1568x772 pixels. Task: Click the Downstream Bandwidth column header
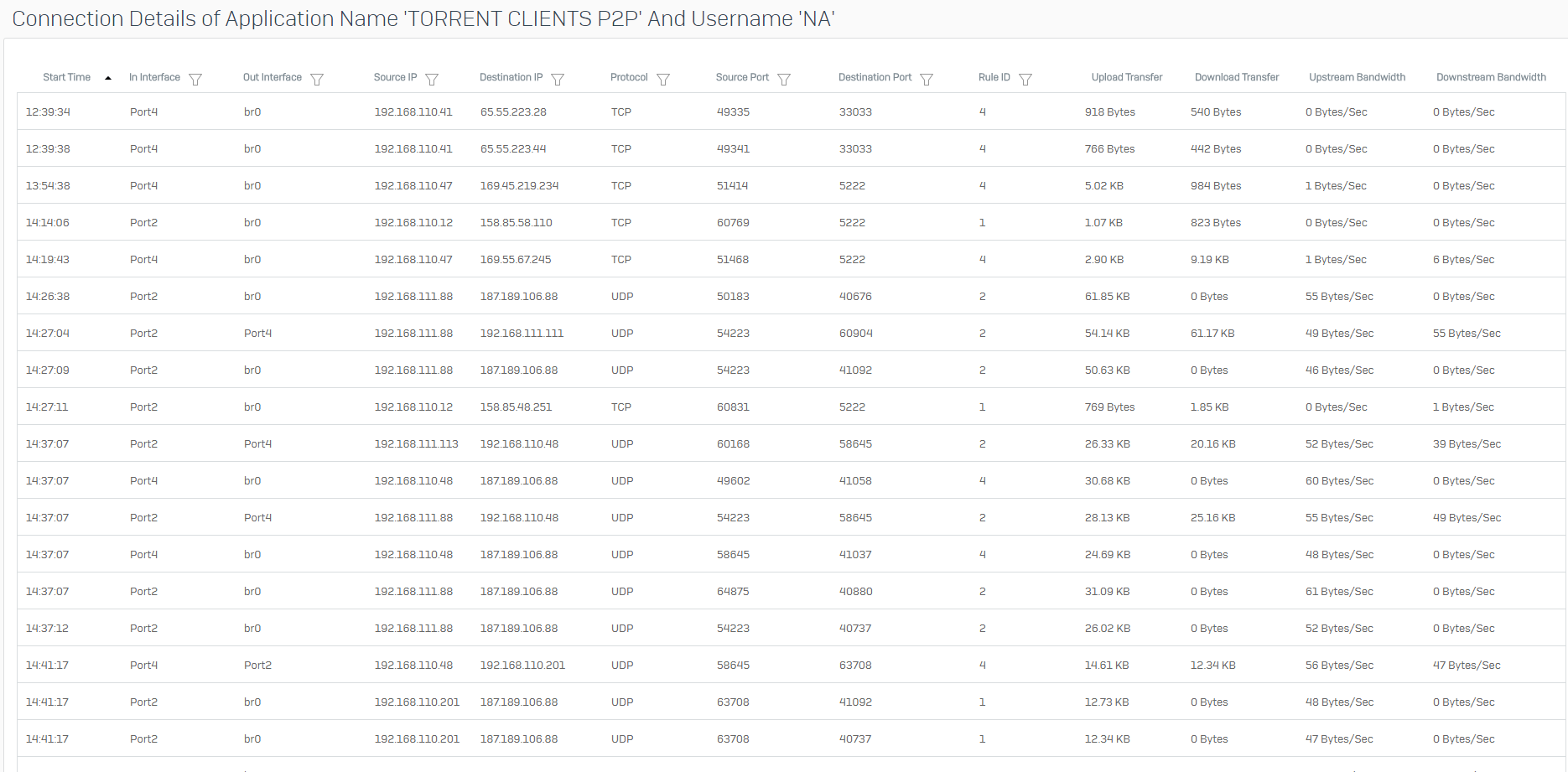[1491, 77]
